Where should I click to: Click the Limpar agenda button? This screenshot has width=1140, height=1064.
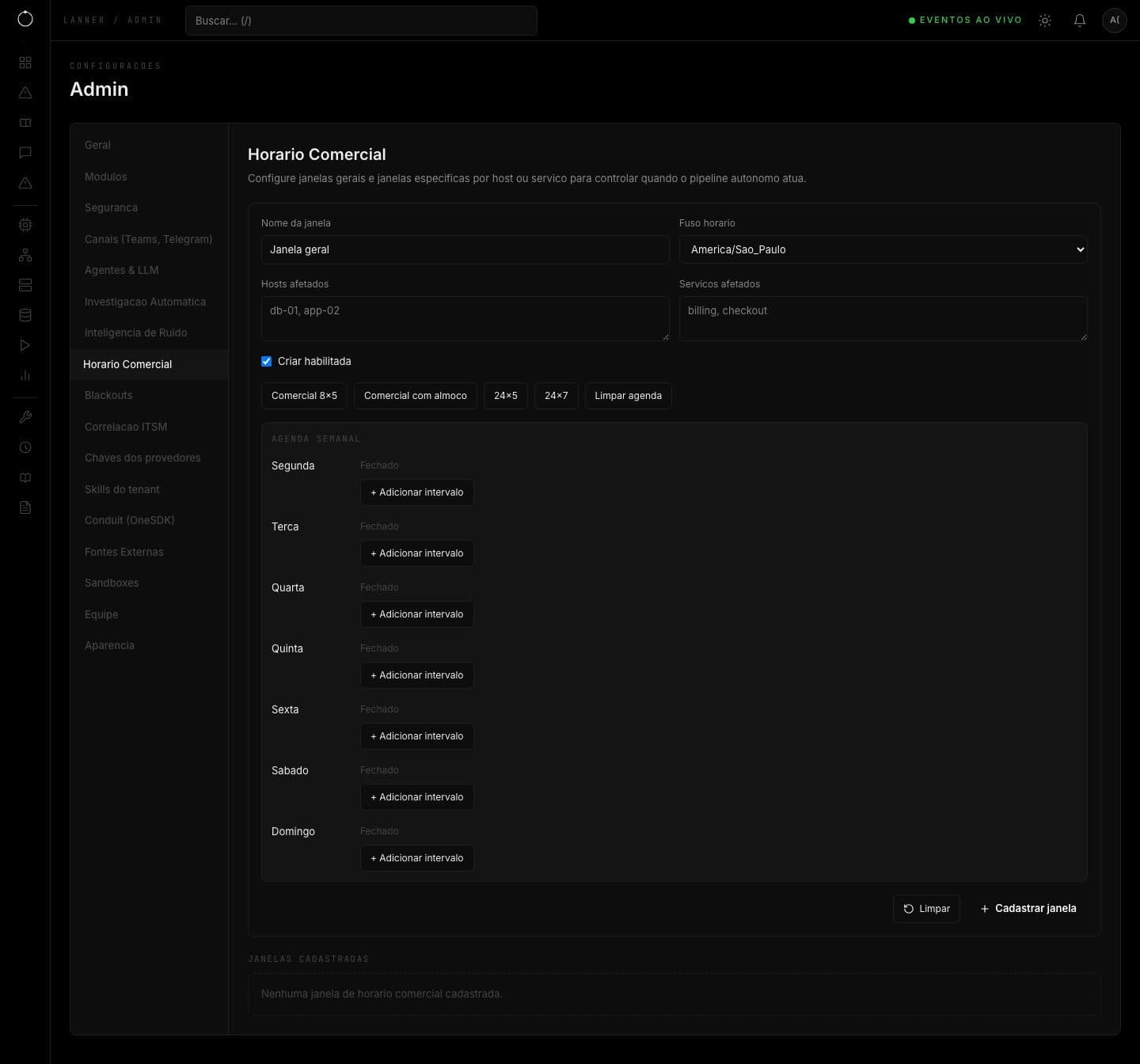click(629, 396)
